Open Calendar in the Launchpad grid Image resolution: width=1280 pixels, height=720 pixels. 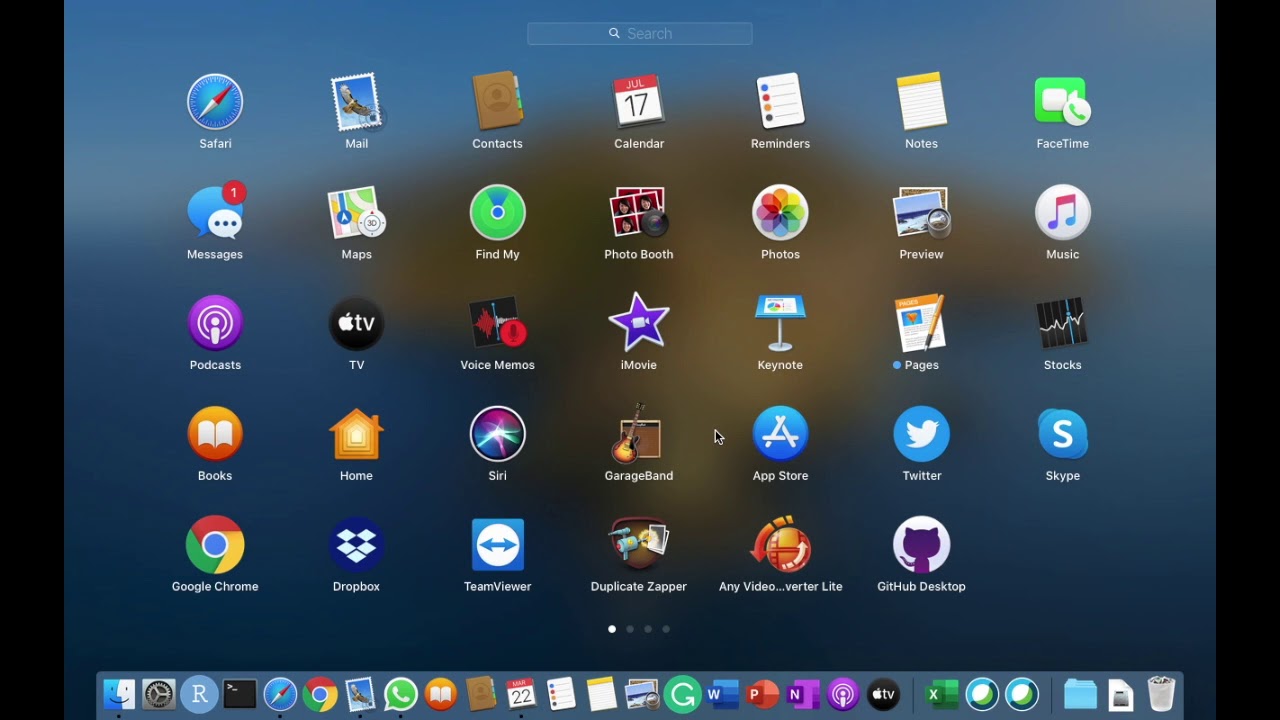coord(639,102)
